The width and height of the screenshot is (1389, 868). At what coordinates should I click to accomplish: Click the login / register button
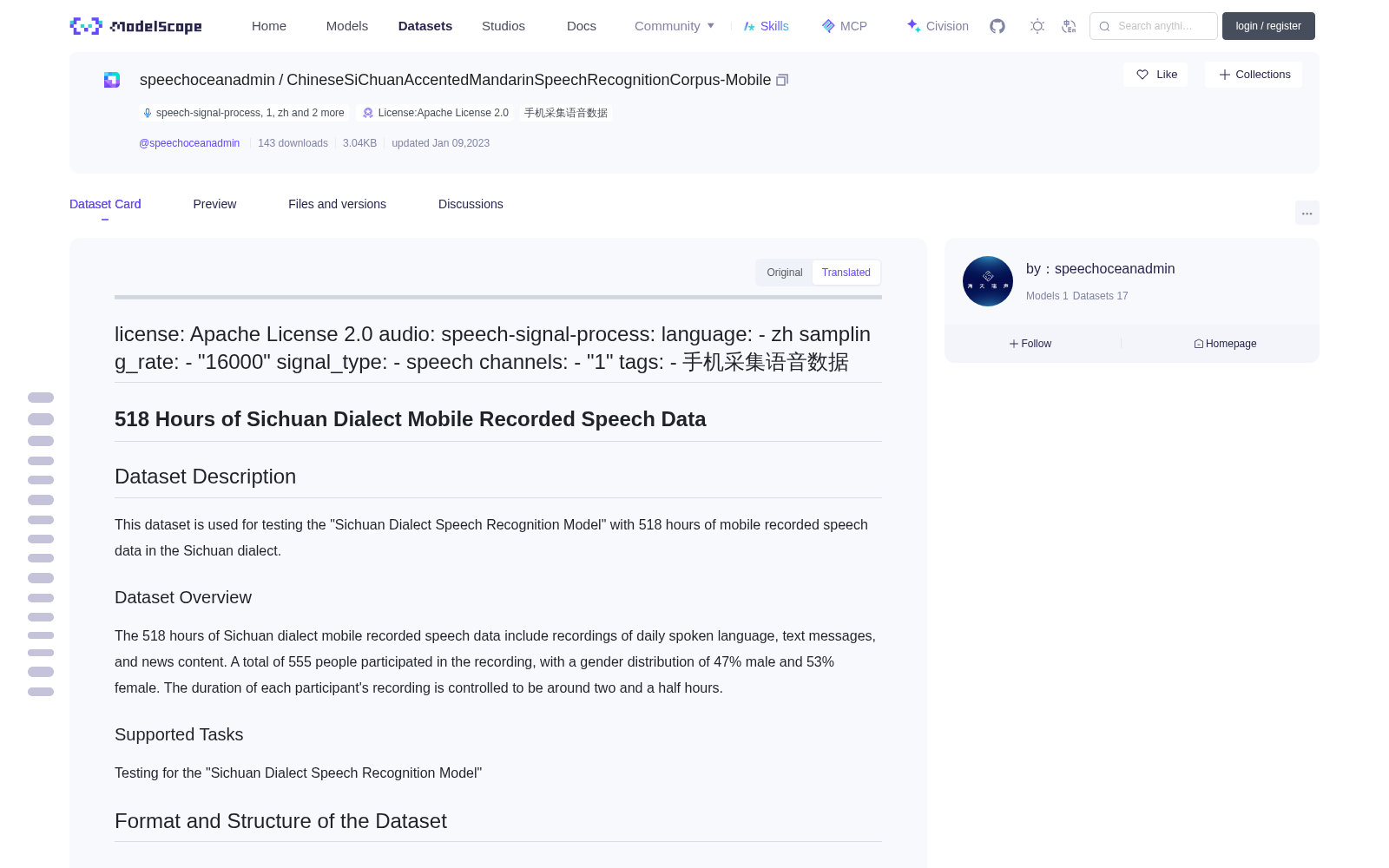pos(1268,26)
